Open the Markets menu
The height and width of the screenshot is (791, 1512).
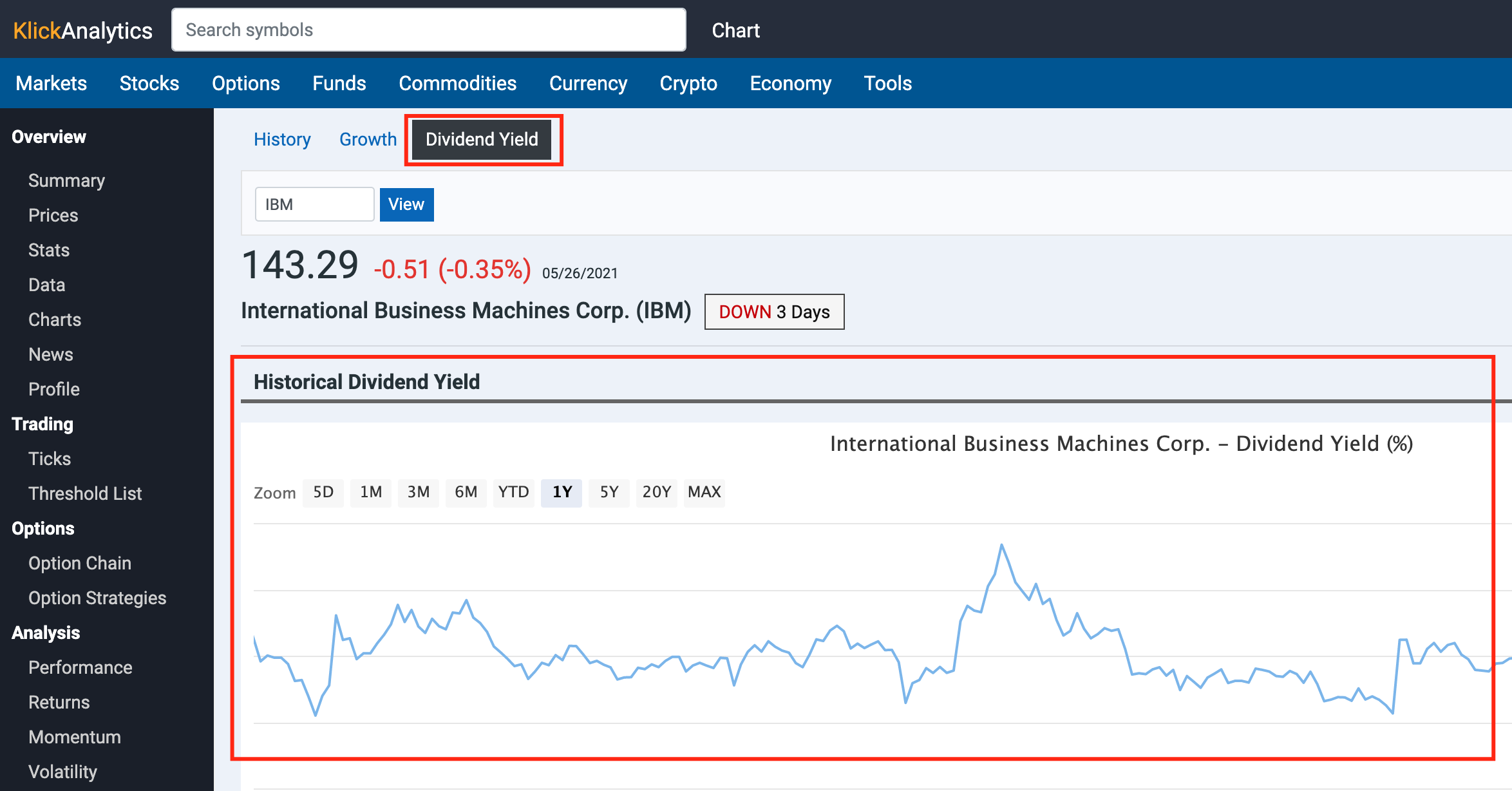coord(52,83)
